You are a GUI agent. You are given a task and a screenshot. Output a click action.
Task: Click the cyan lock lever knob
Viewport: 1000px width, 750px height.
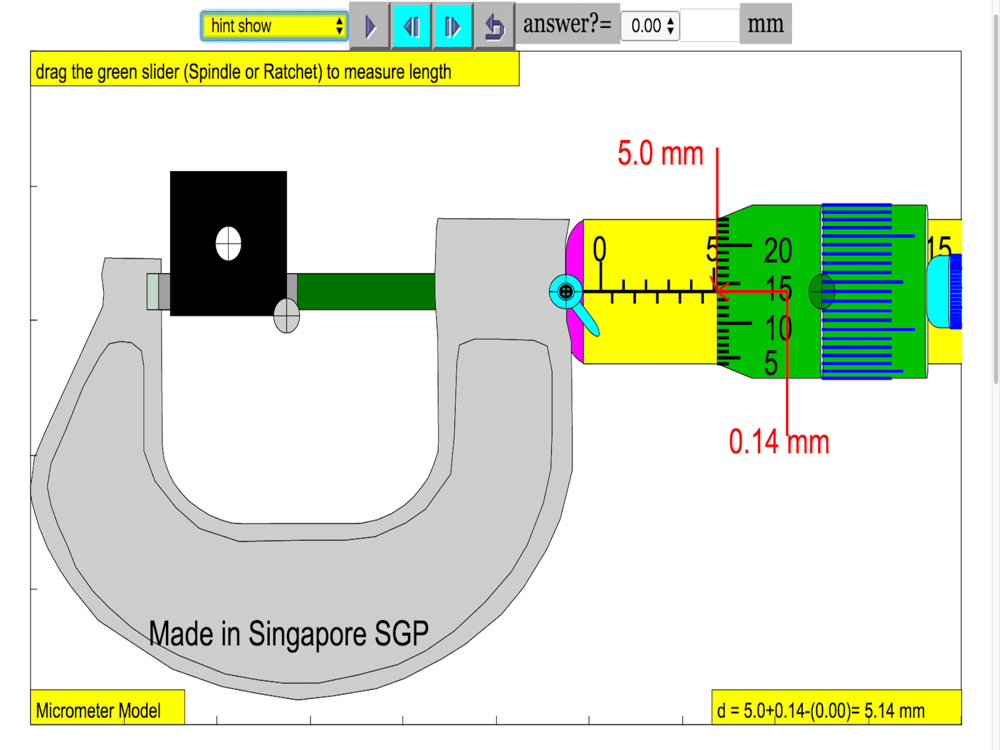[565, 292]
